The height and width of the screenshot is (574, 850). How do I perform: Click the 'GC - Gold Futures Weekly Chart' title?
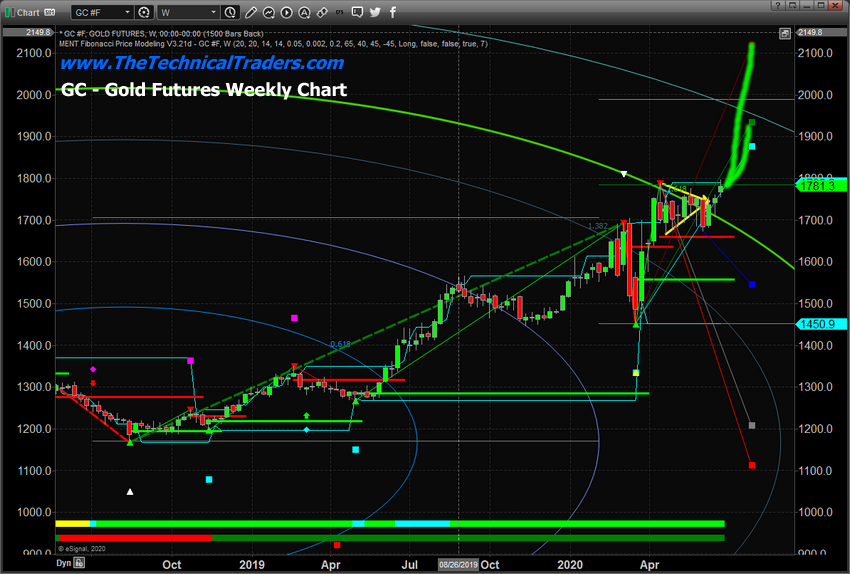(204, 89)
